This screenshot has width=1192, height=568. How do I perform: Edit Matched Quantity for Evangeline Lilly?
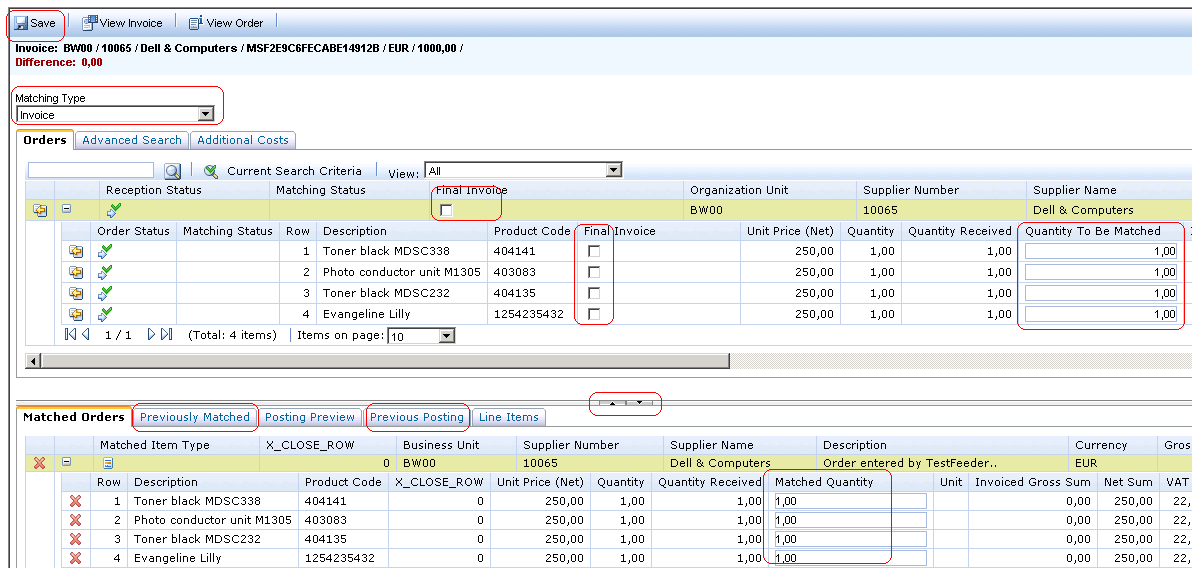tap(850, 558)
